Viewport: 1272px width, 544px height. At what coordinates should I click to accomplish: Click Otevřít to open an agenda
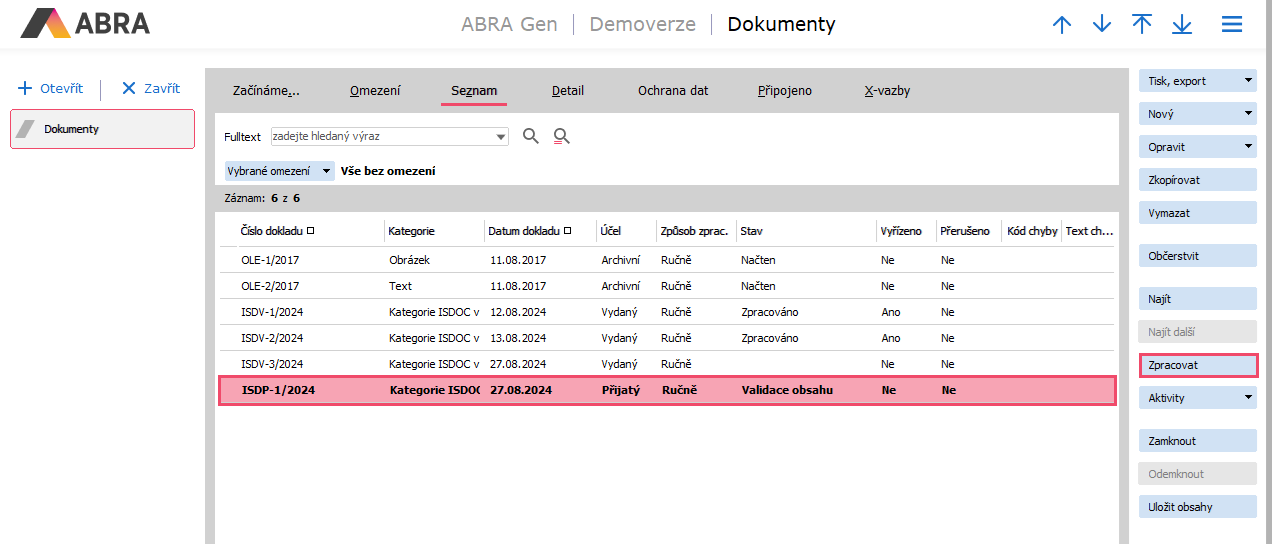(x=51, y=88)
